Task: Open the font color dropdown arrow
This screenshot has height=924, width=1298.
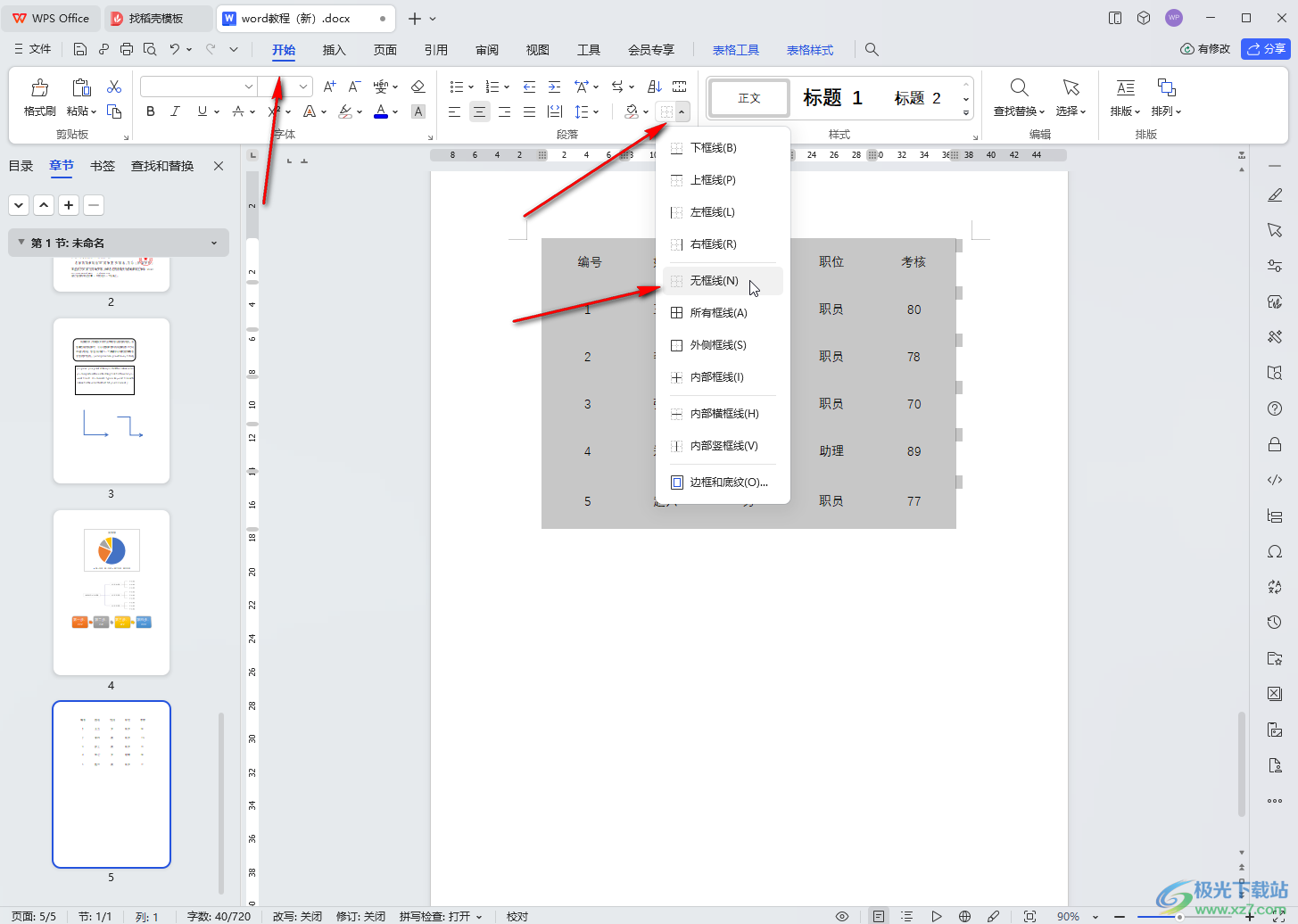Action: pyautogui.click(x=395, y=111)
